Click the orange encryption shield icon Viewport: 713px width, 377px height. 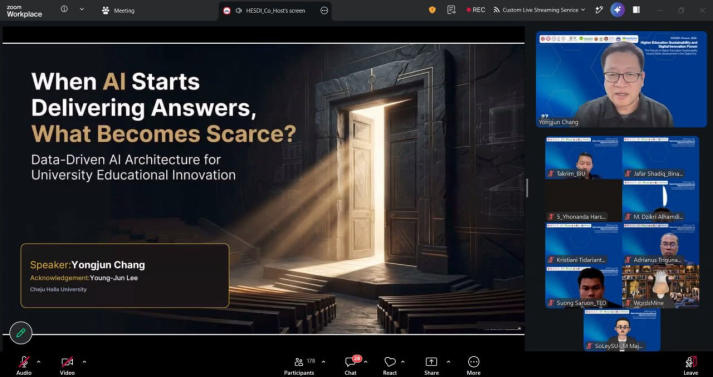coord(432,10)
